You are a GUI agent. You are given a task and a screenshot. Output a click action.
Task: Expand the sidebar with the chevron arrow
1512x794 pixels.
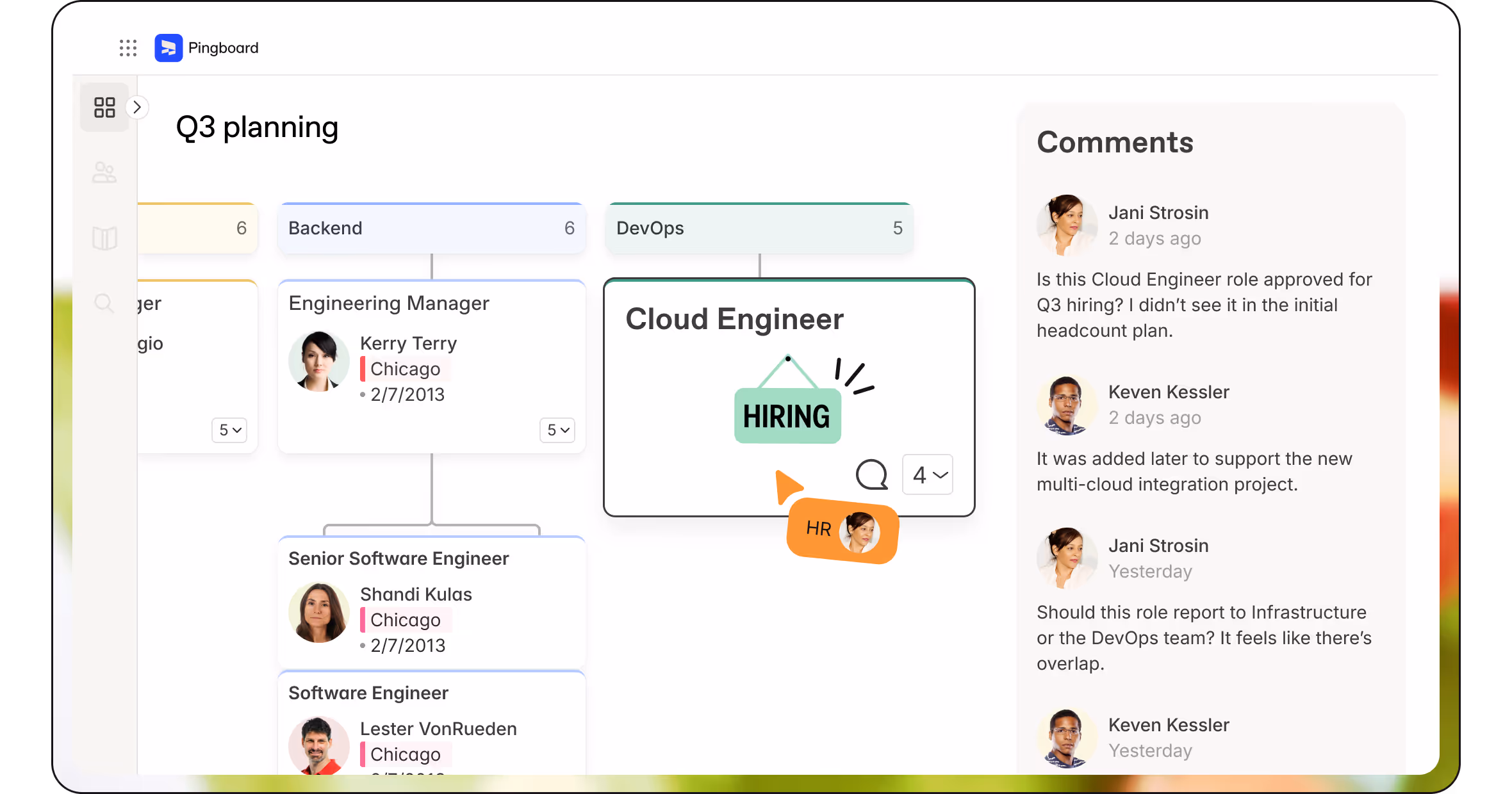pyautogui.click(x=136, y=107)
